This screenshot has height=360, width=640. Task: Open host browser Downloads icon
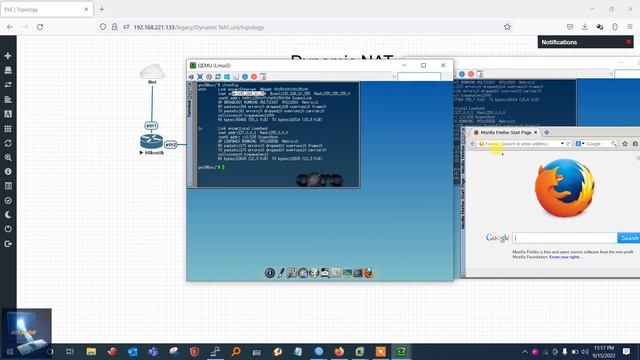coord(584,27)
